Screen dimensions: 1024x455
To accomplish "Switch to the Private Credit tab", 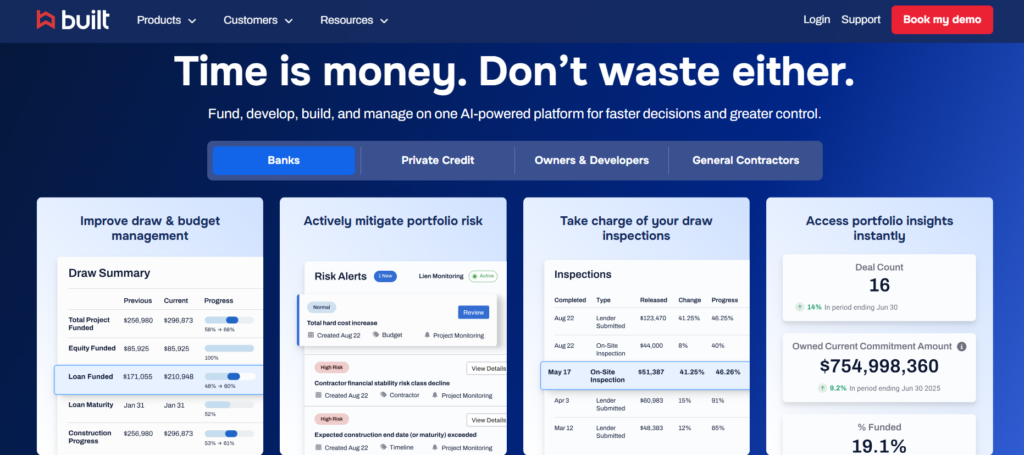I will tap(438, 161).
